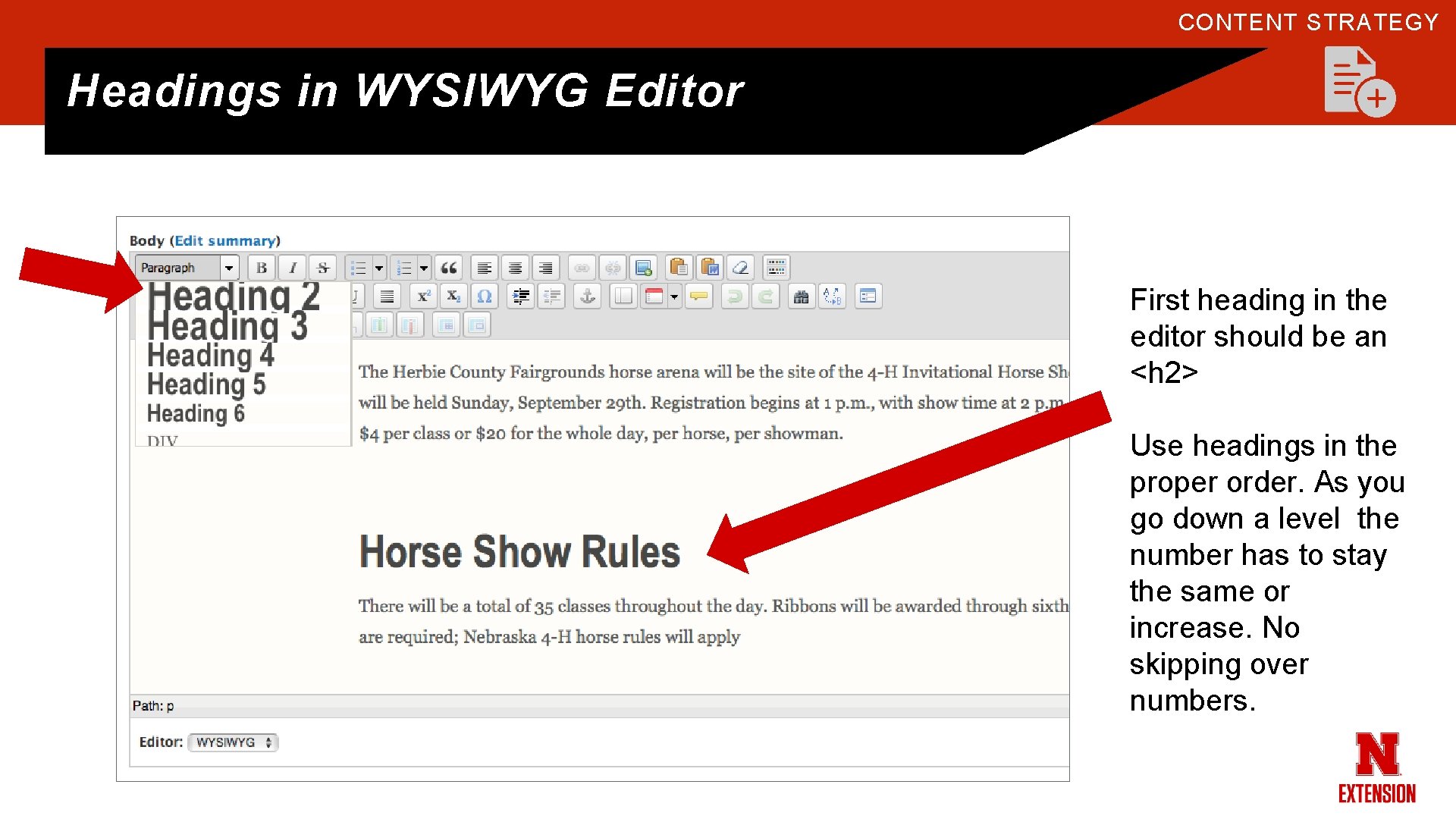This screenshot has height=819, width=1456.
Task: Insert a special character with the omega icon
Action: 485,297
